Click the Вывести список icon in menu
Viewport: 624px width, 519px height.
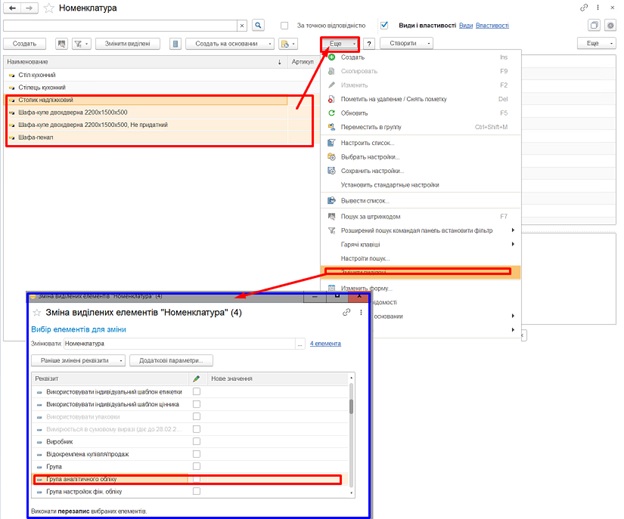tap(331, 201)
